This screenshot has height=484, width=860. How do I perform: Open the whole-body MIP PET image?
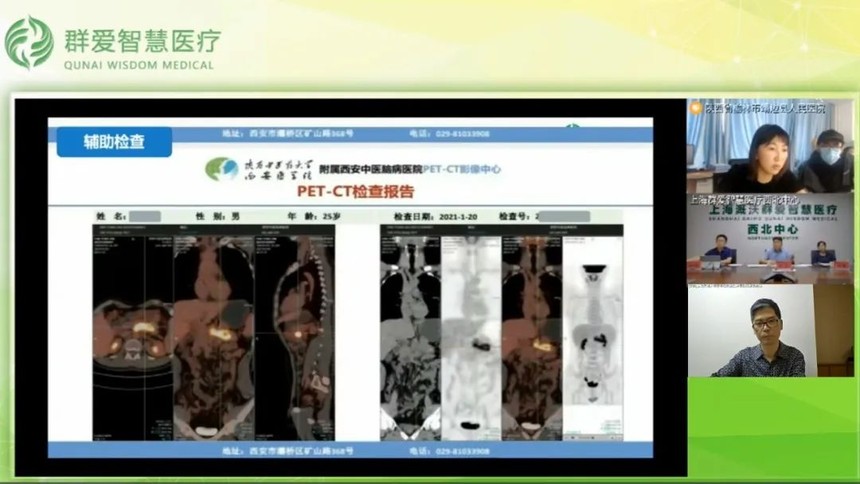593,337
